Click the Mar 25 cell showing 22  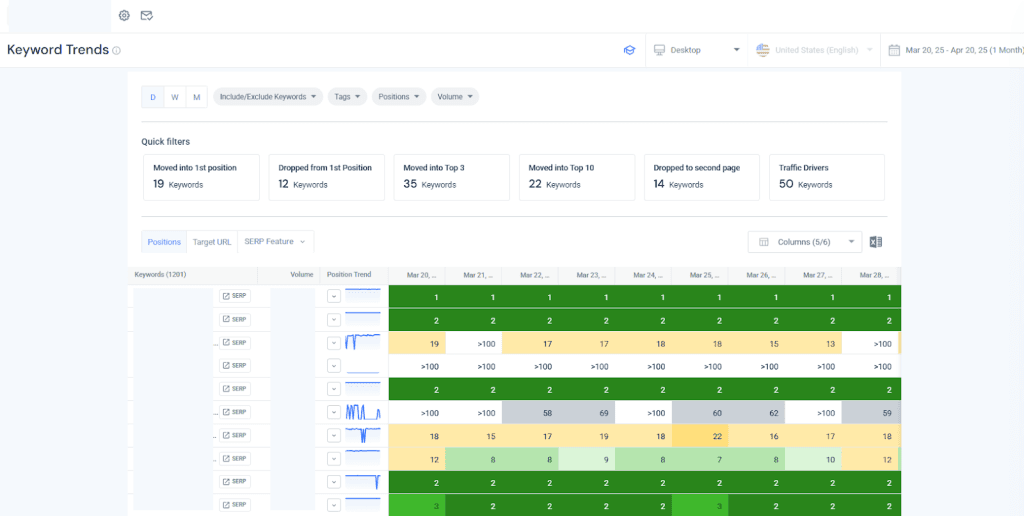tap(717, 436)
